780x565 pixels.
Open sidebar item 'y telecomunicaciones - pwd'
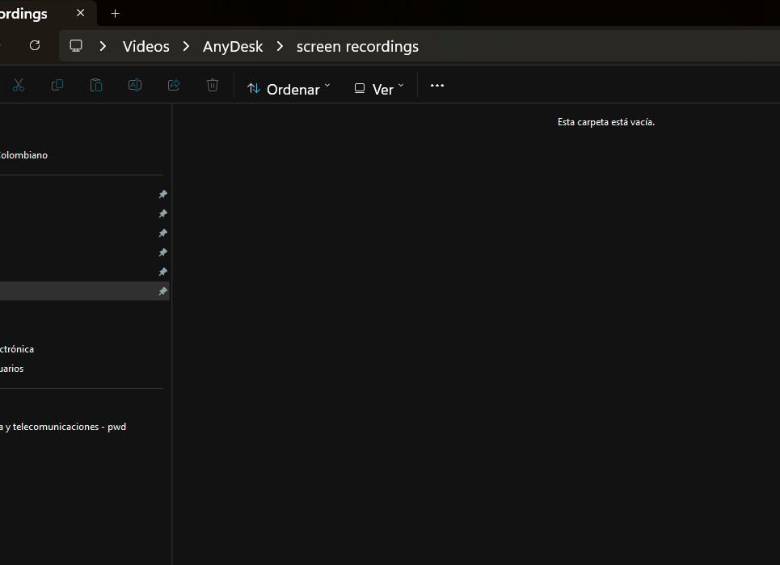[63, 427]
